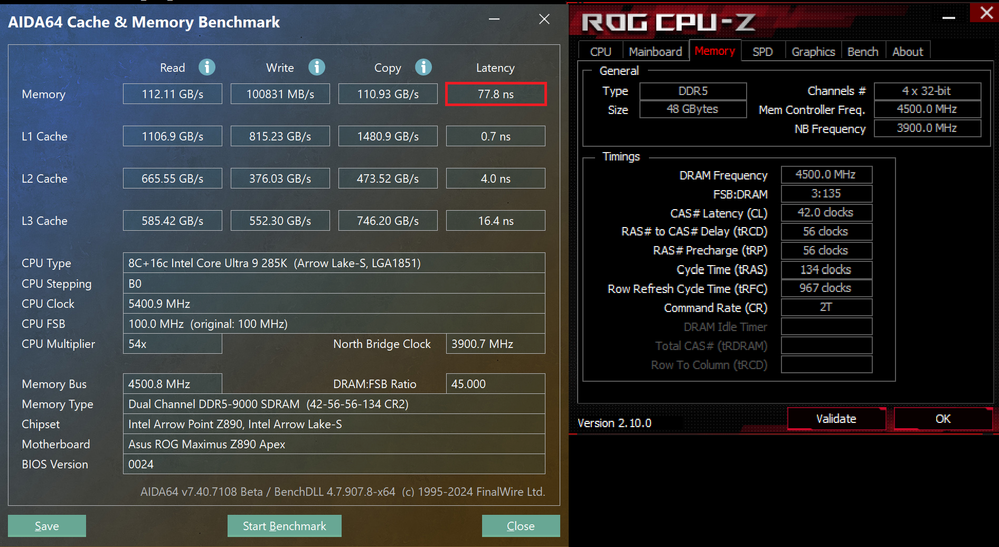Image resolution: width=999 pixels, height=547 pixels.
Task: Click the L2 Cache Copy value 473.52 GB/s
Action: [x=388, y=178]
